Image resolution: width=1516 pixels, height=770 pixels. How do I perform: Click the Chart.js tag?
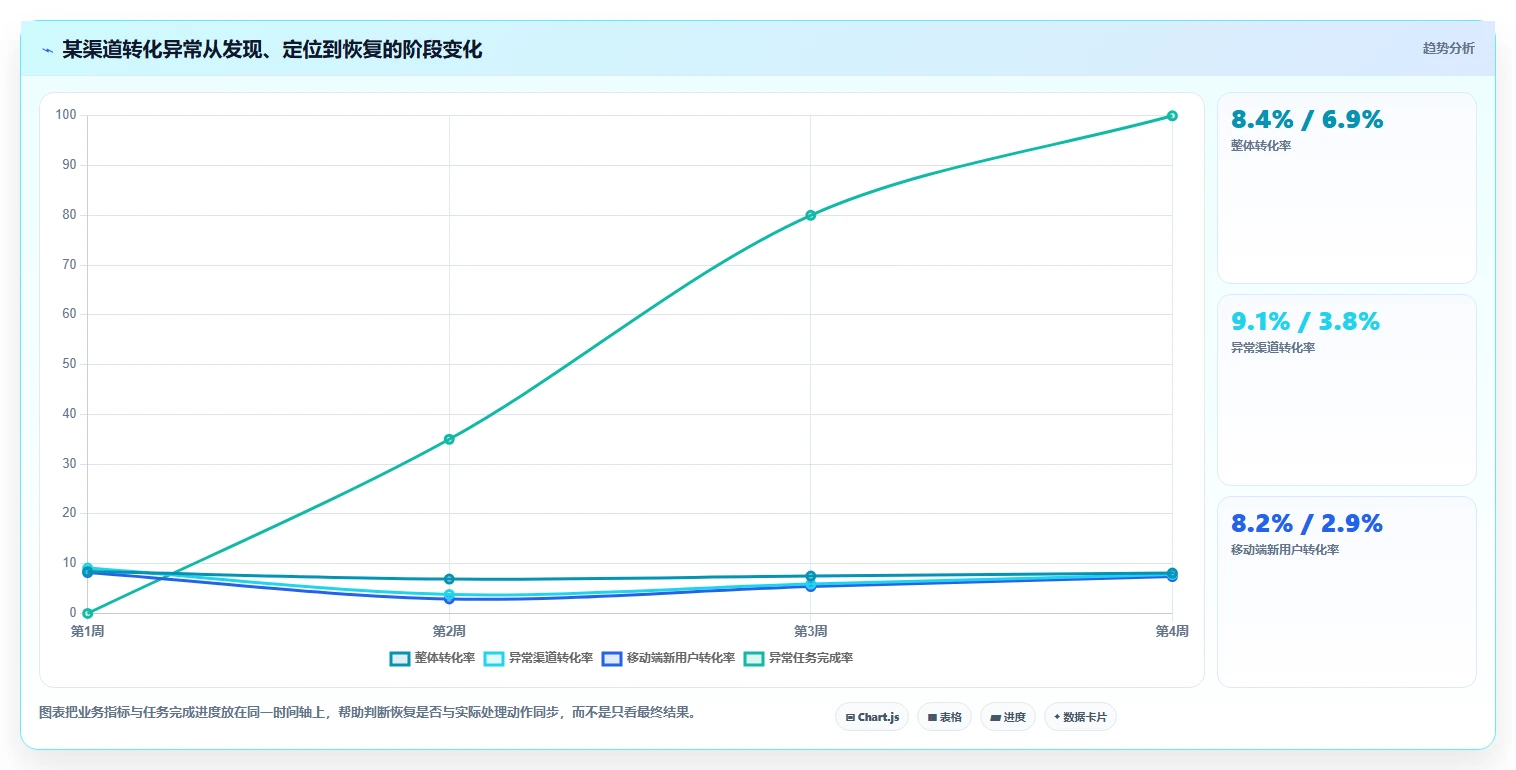click(x=872, y=717)
